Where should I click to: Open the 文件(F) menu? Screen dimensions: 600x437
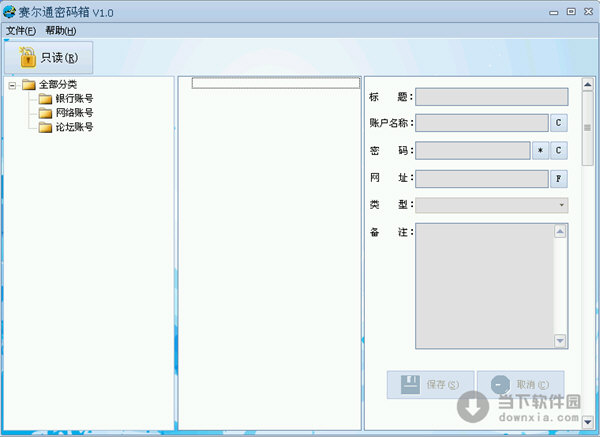[x=21, y=31]
